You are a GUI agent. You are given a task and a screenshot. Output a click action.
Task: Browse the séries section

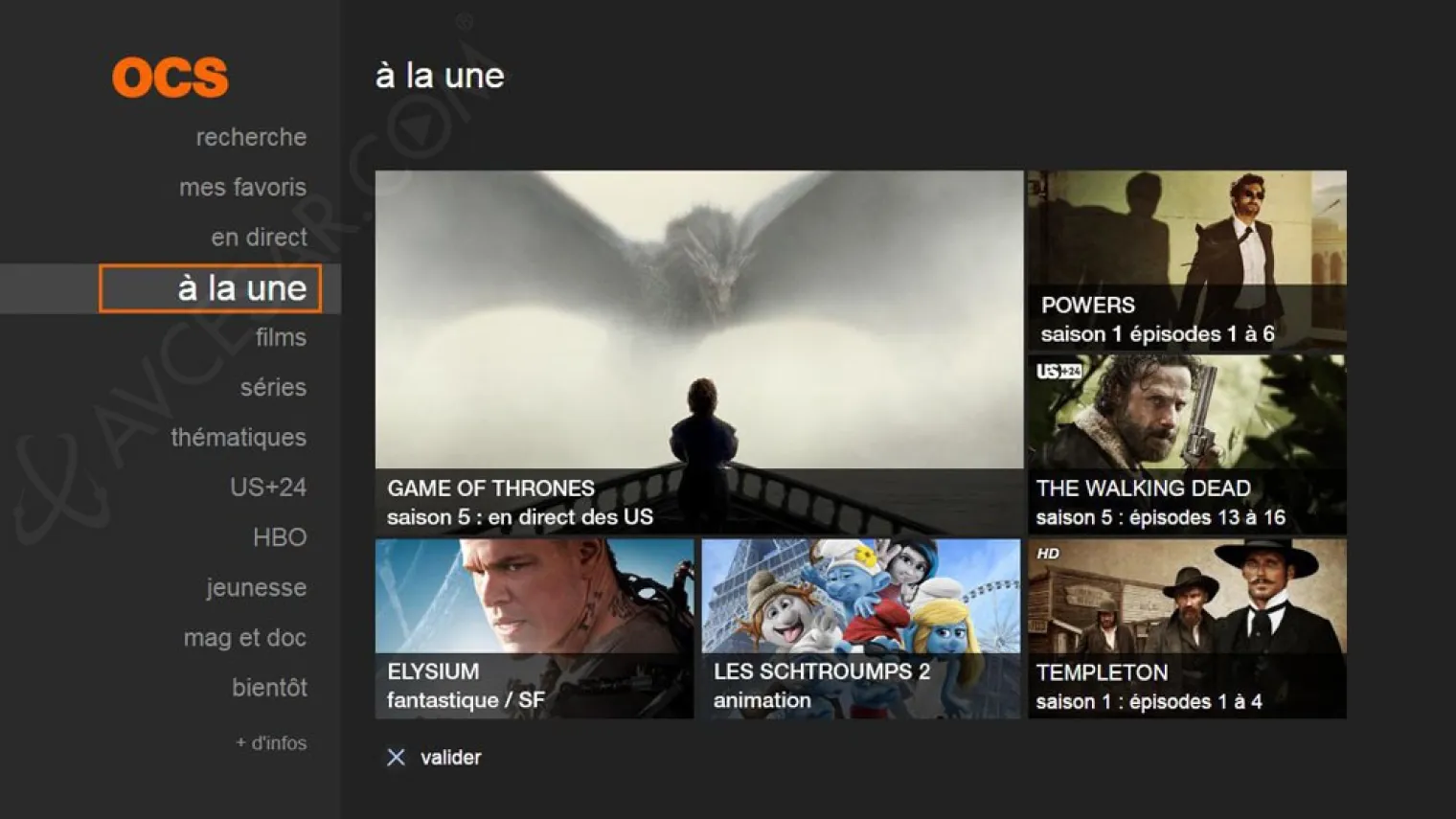click(x=273, y=387)
